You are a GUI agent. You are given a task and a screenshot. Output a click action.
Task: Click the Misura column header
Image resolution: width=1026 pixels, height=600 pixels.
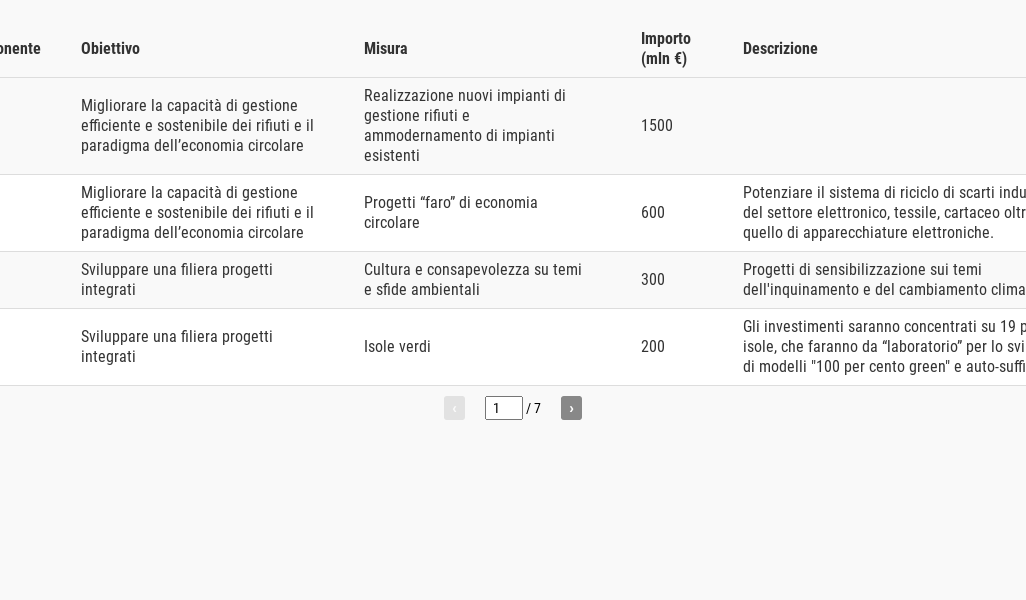tap(386, 49)
